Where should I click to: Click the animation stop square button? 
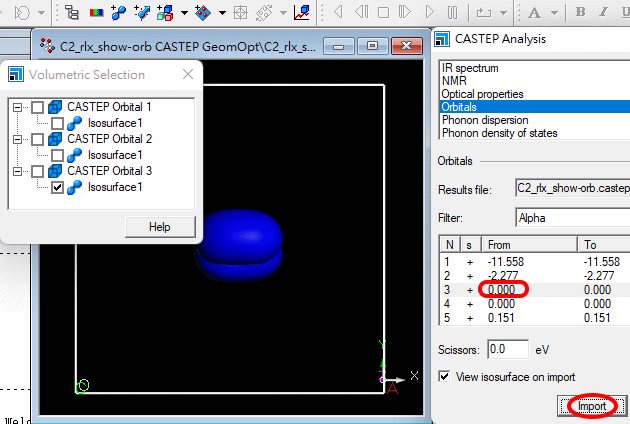tap(384, 13)
